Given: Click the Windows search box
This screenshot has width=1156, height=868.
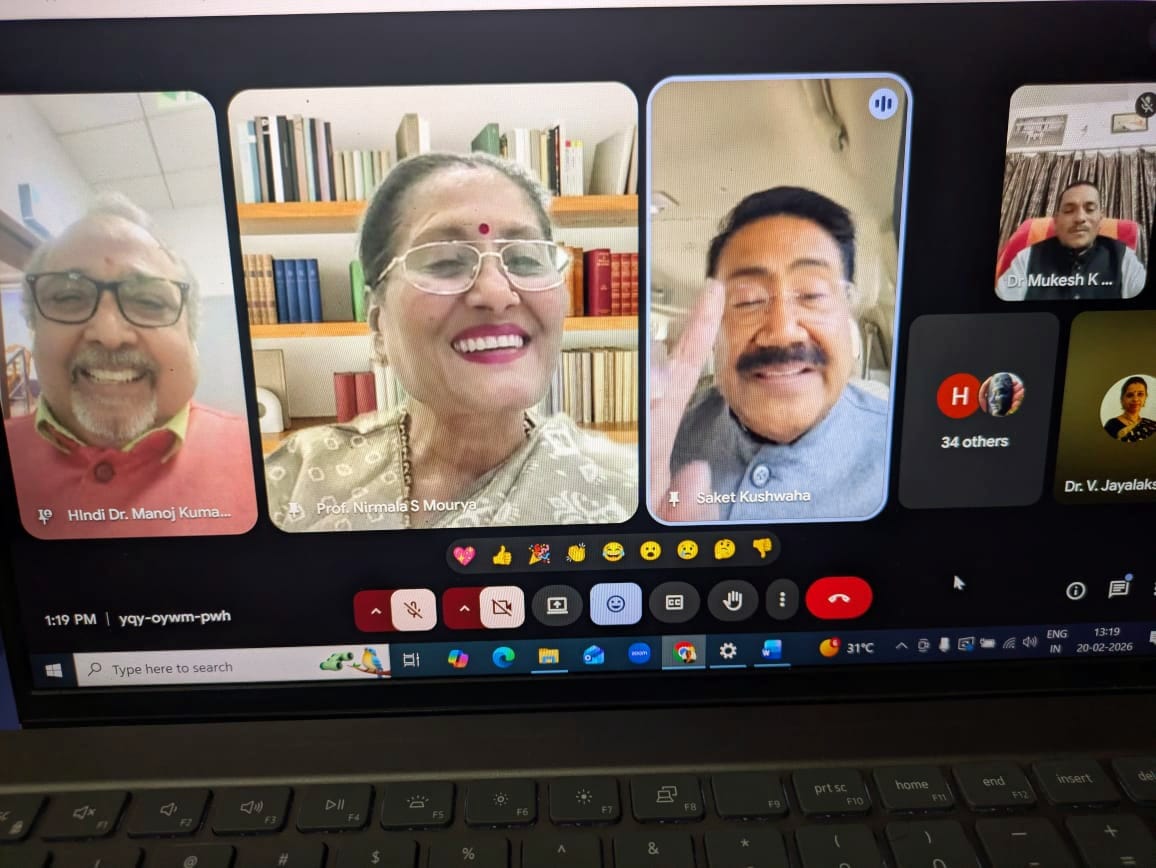Looking at the screenshot, I should click(x=215, y=667).
